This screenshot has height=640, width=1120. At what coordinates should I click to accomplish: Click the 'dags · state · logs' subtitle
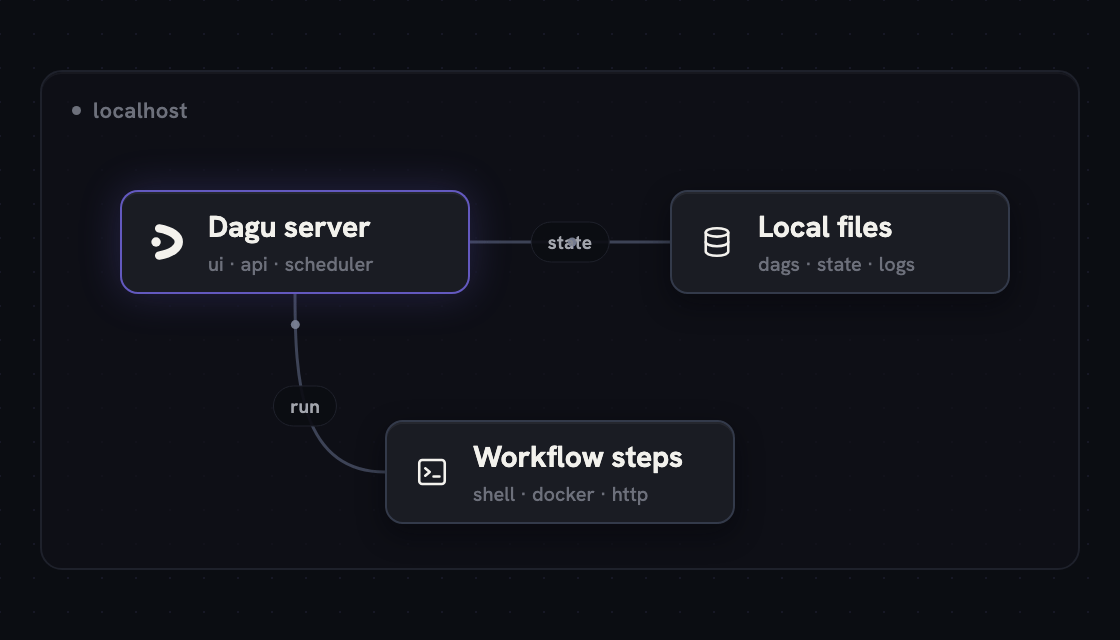(x=836, y=264)
